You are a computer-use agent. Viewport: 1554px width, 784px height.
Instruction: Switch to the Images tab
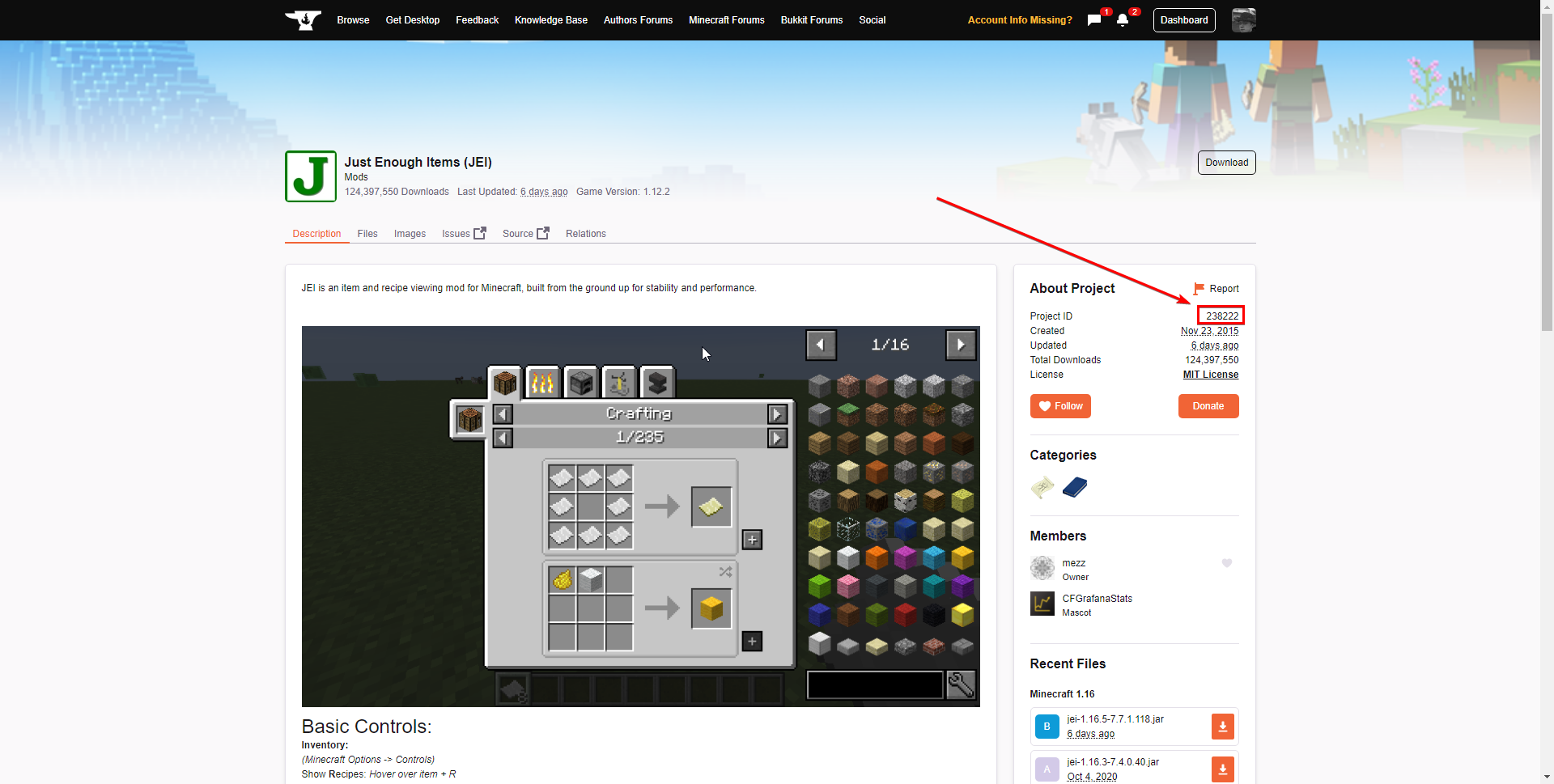tap(410, 234)
